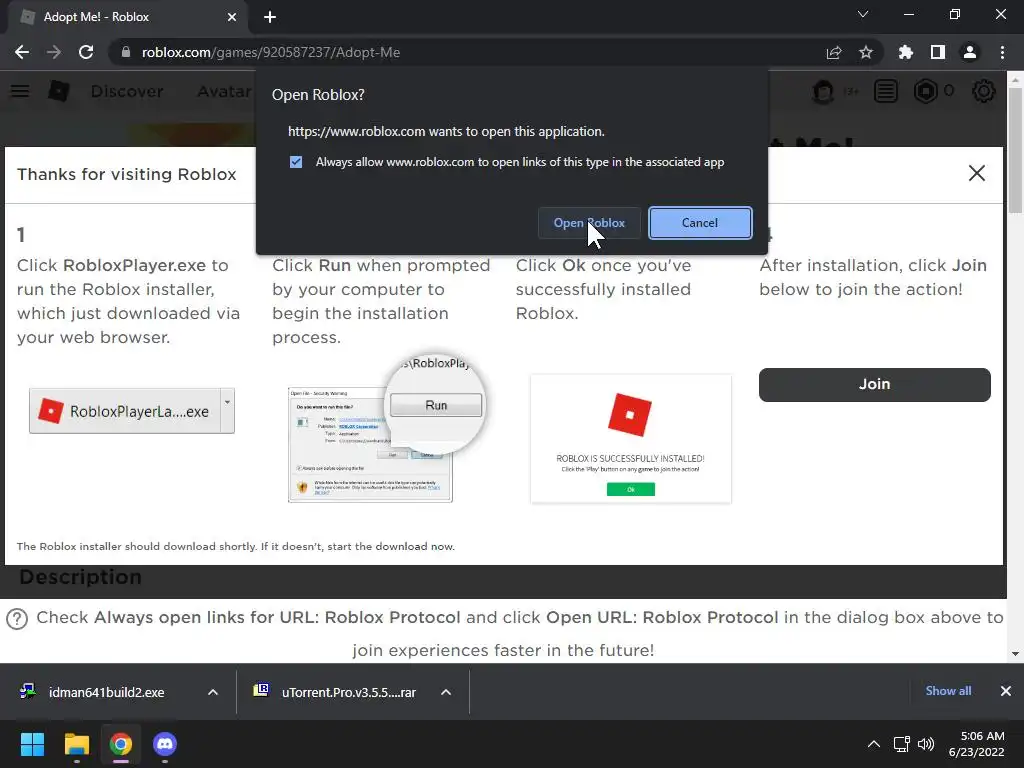
Task: Toggle the Chrome side panel icon
Action: (938, 52)
